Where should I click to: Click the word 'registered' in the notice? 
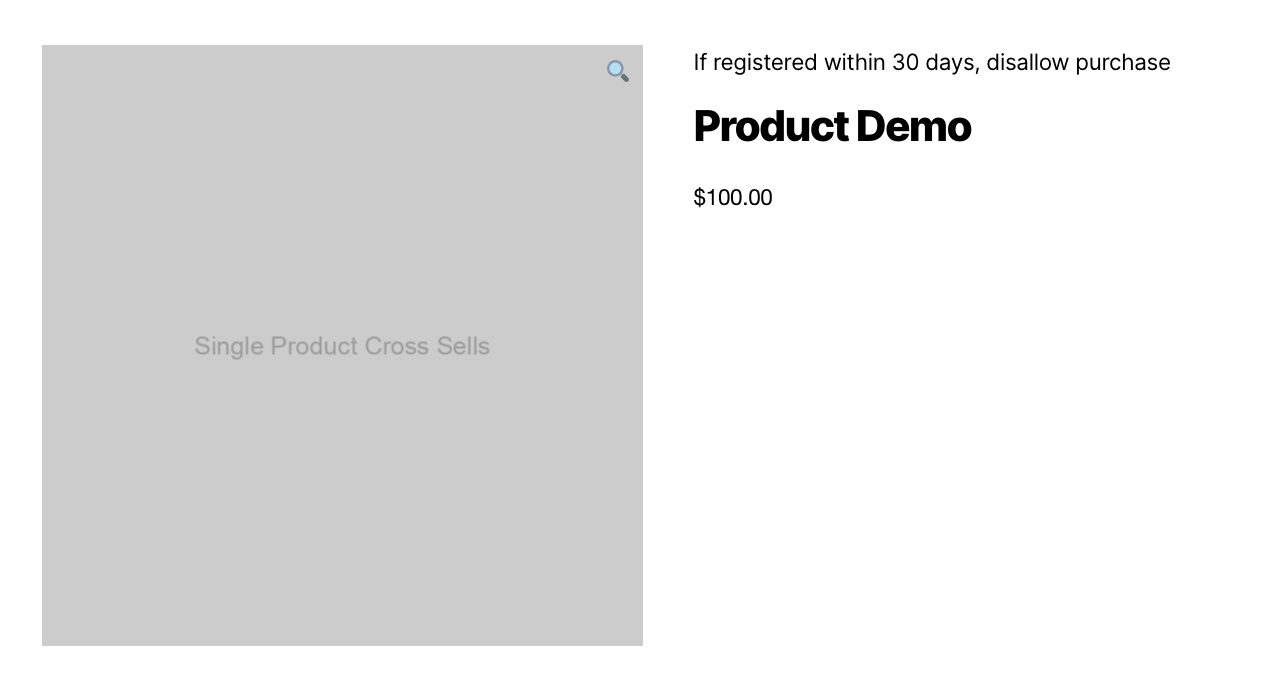[x=765, y=62]
